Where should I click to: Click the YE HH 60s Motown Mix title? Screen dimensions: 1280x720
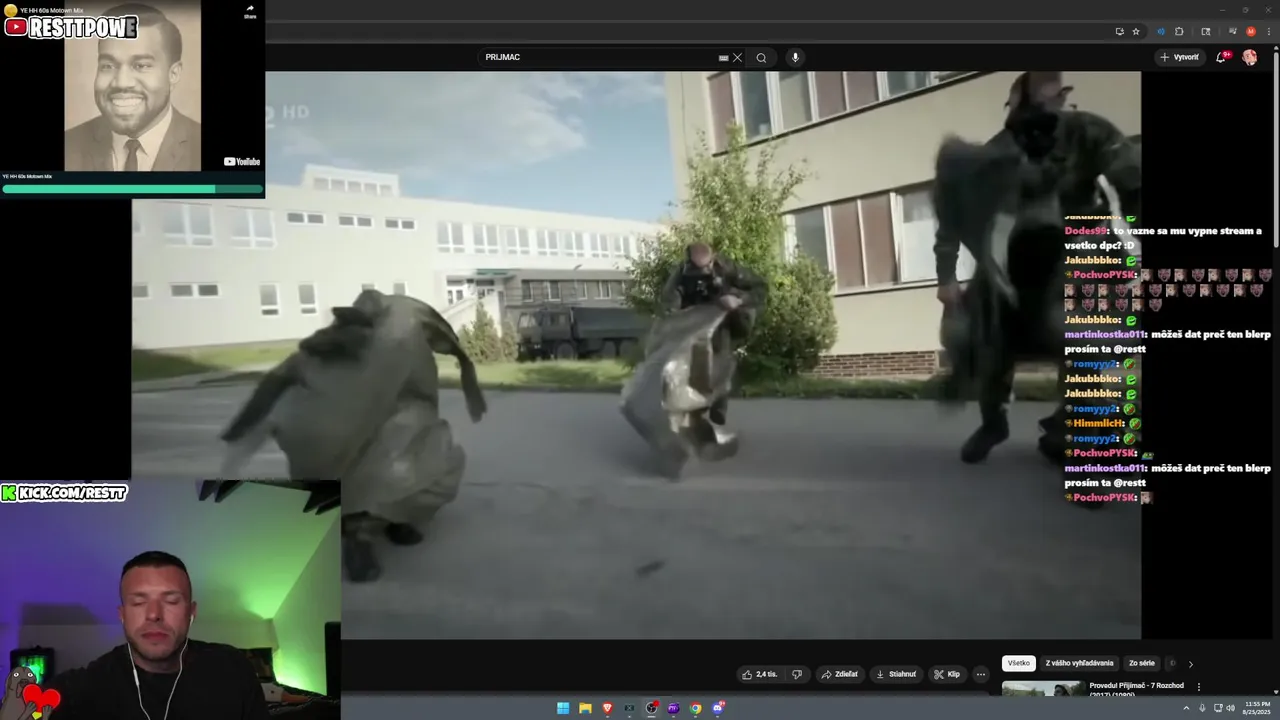point(50,10)
